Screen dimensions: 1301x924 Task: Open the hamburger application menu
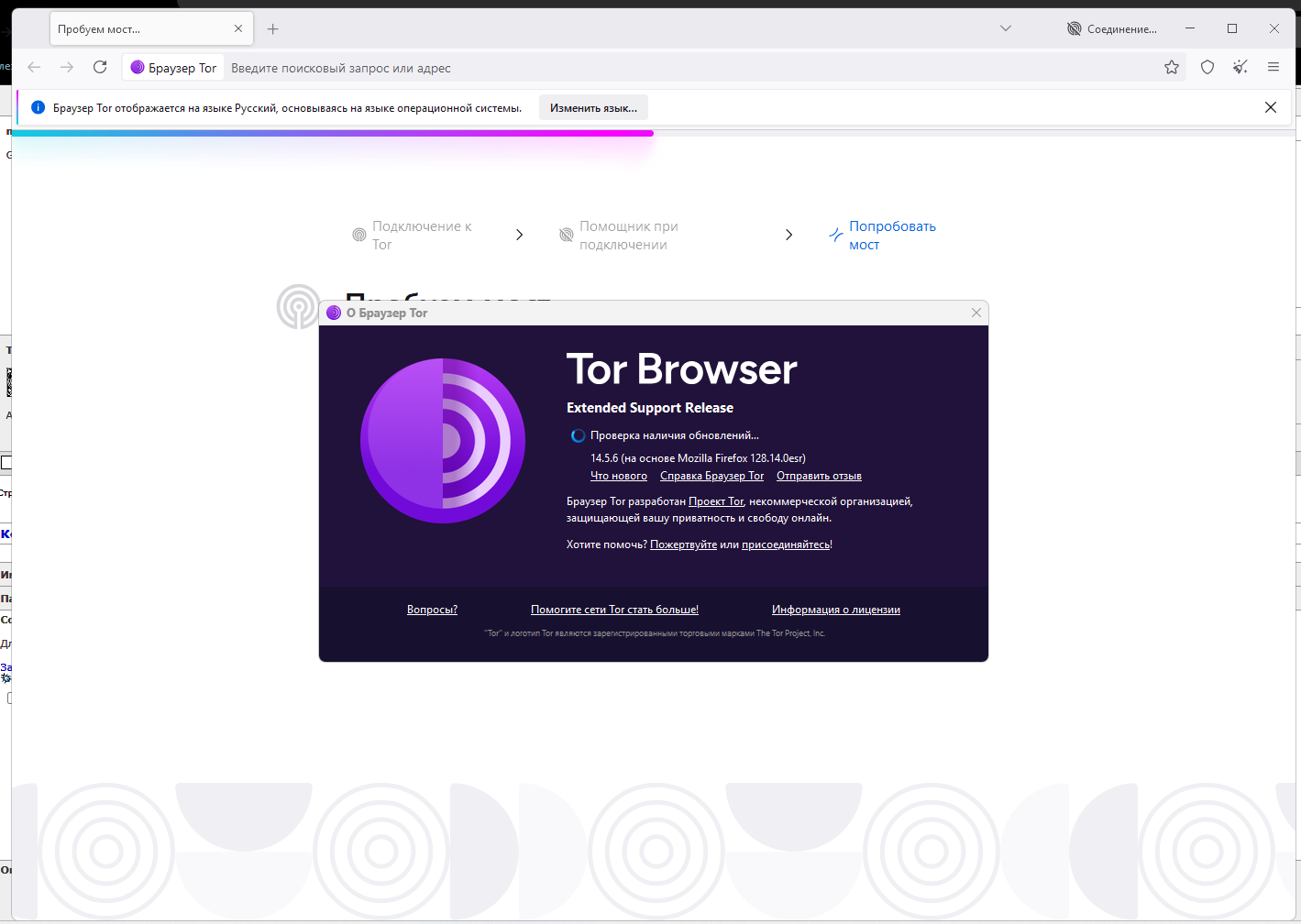1273,67
